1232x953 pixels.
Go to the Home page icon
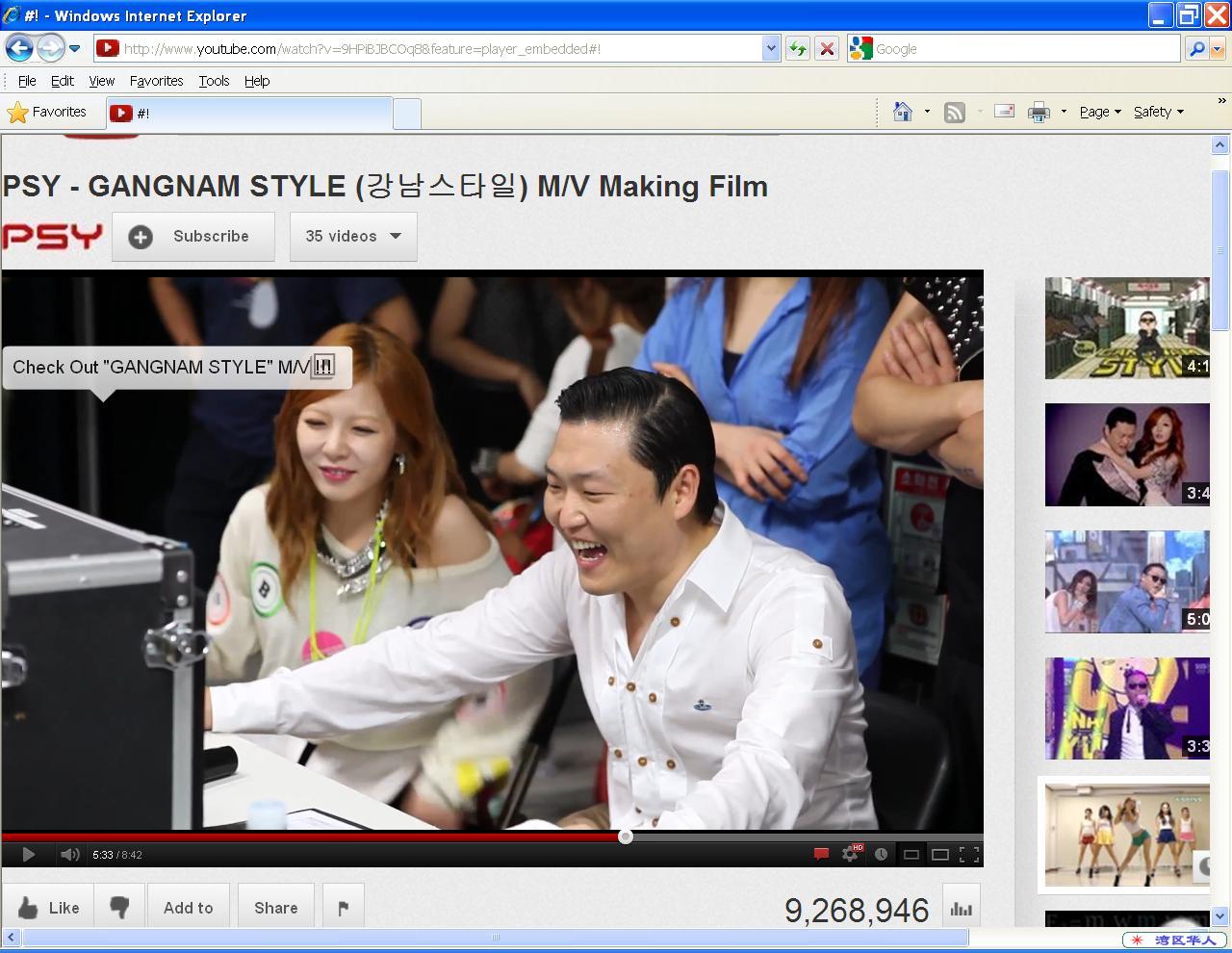coord(903,112)
